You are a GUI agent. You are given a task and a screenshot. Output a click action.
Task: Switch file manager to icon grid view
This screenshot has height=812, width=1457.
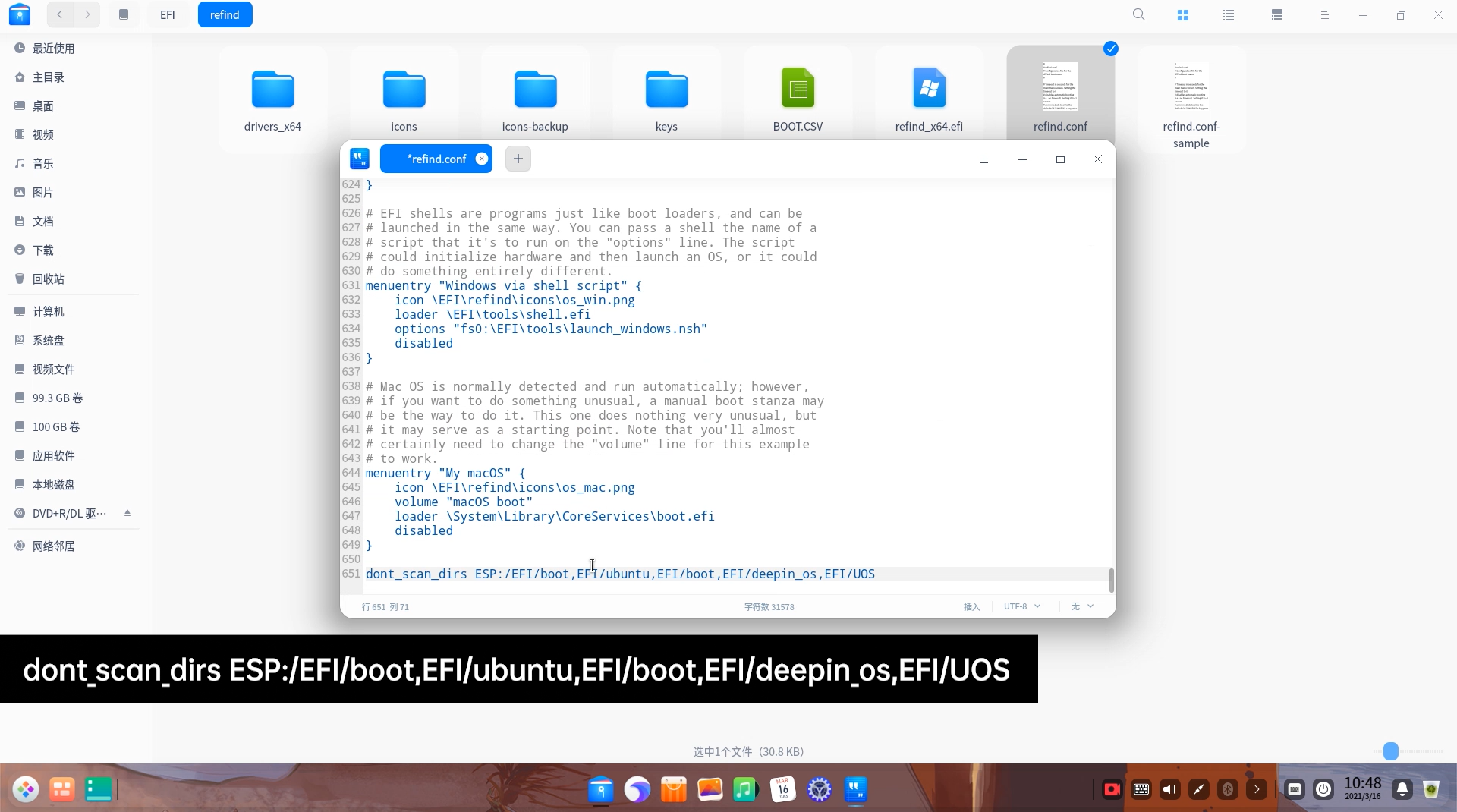pyautogui.click(x=1183, y=14)
